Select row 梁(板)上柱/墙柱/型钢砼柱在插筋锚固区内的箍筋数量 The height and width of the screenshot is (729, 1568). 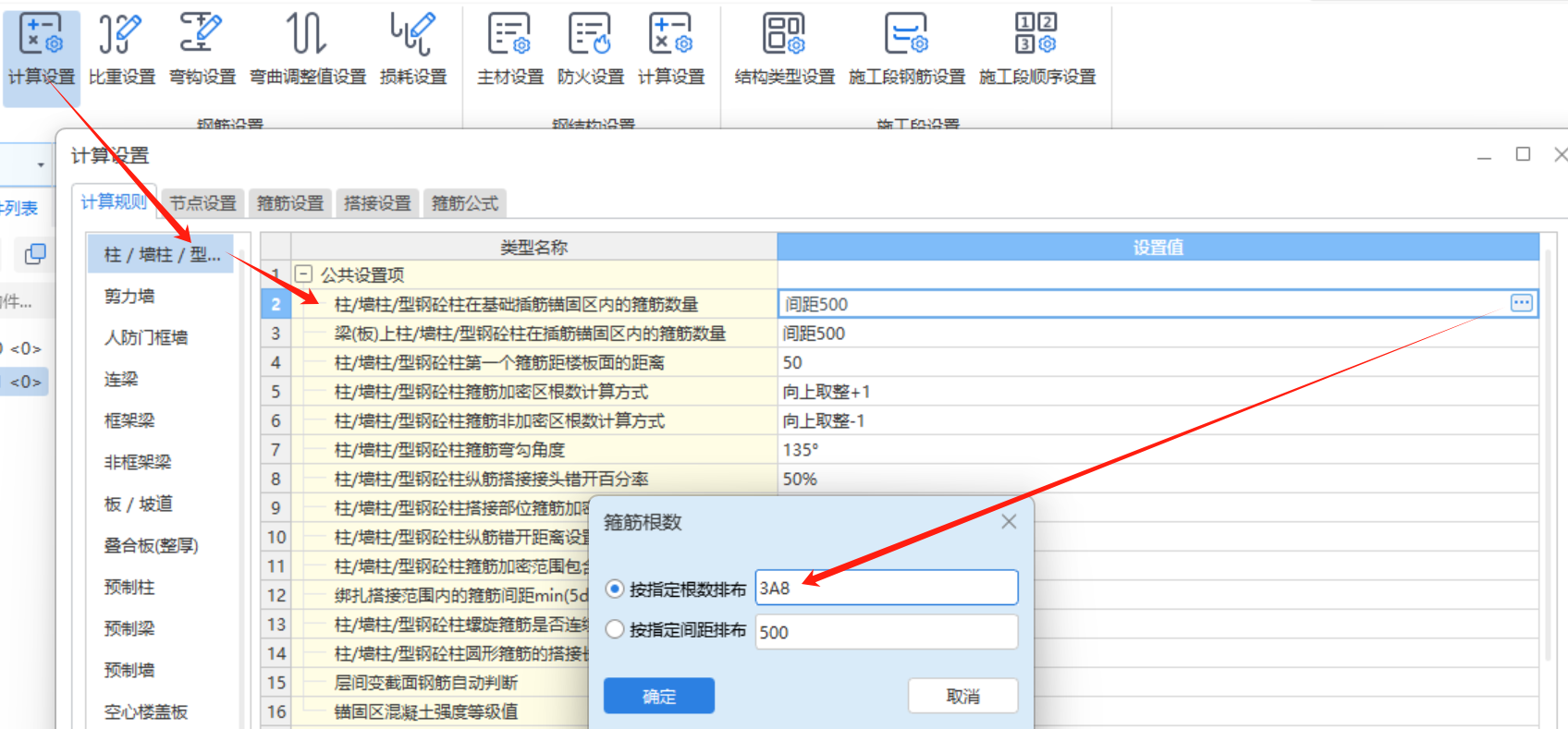[533, 333]
